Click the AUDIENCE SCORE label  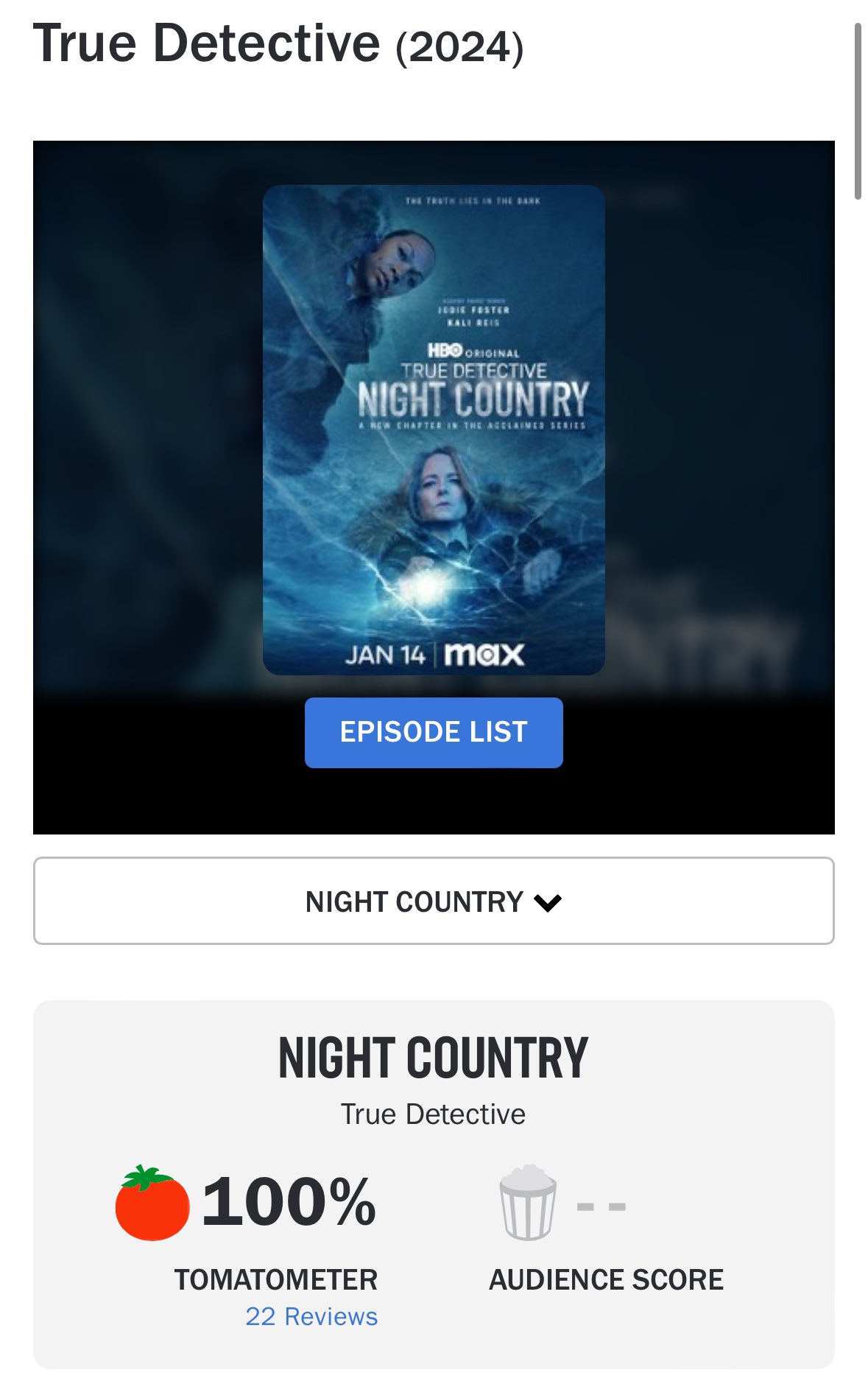pyautogui.click(x=607, y=1280)
